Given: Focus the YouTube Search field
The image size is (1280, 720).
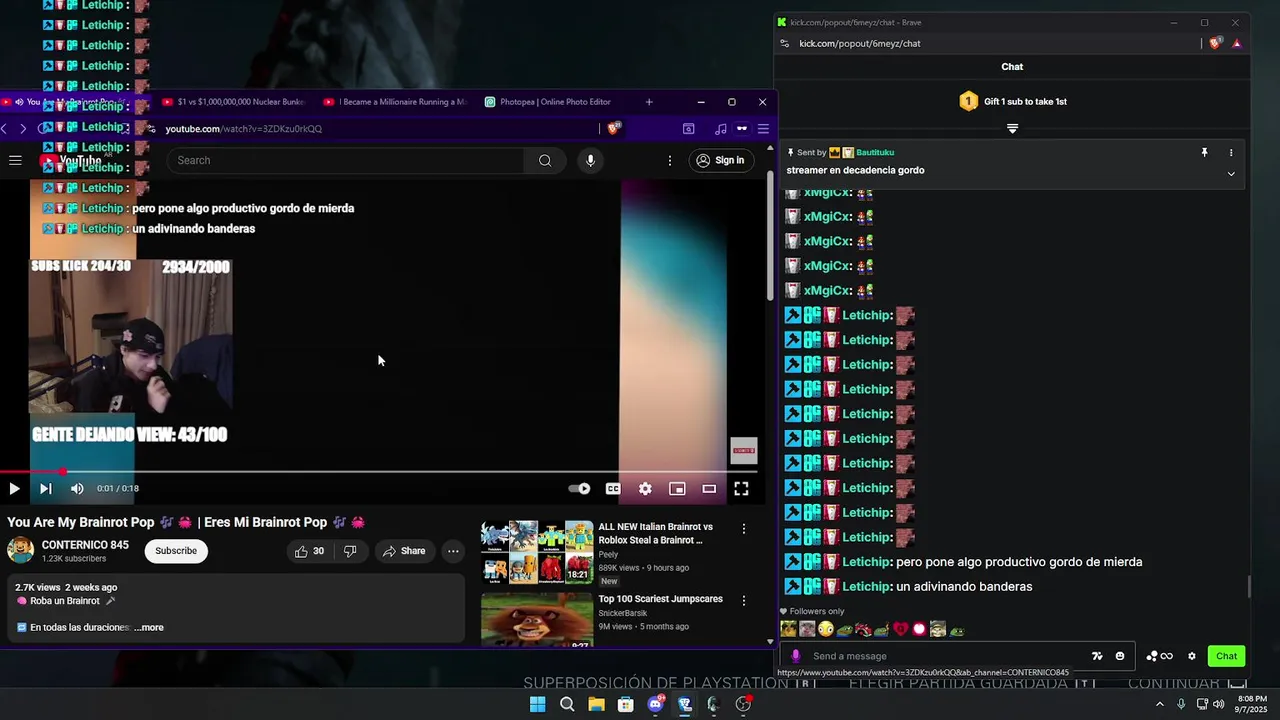Looking at the screenshot, I should (345, 161).
